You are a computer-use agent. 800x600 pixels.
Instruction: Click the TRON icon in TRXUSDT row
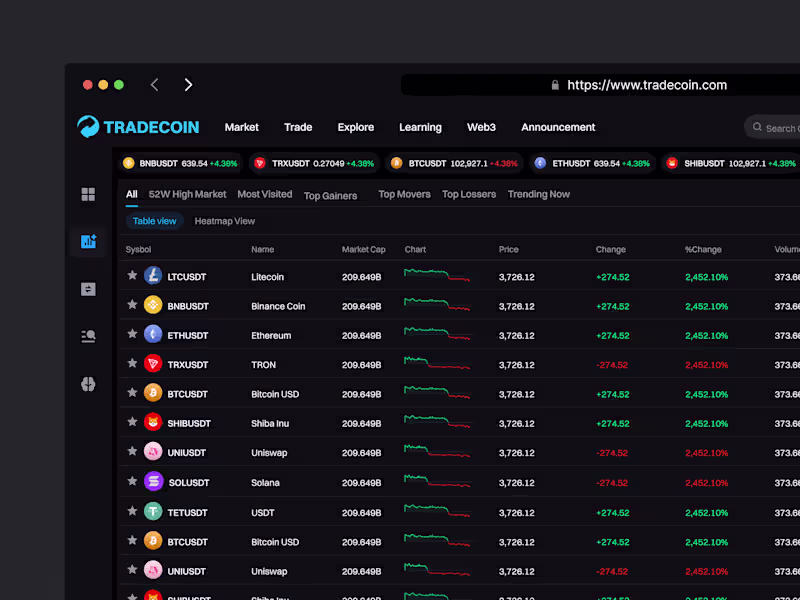pyautogui.click(x=153, y=364)
